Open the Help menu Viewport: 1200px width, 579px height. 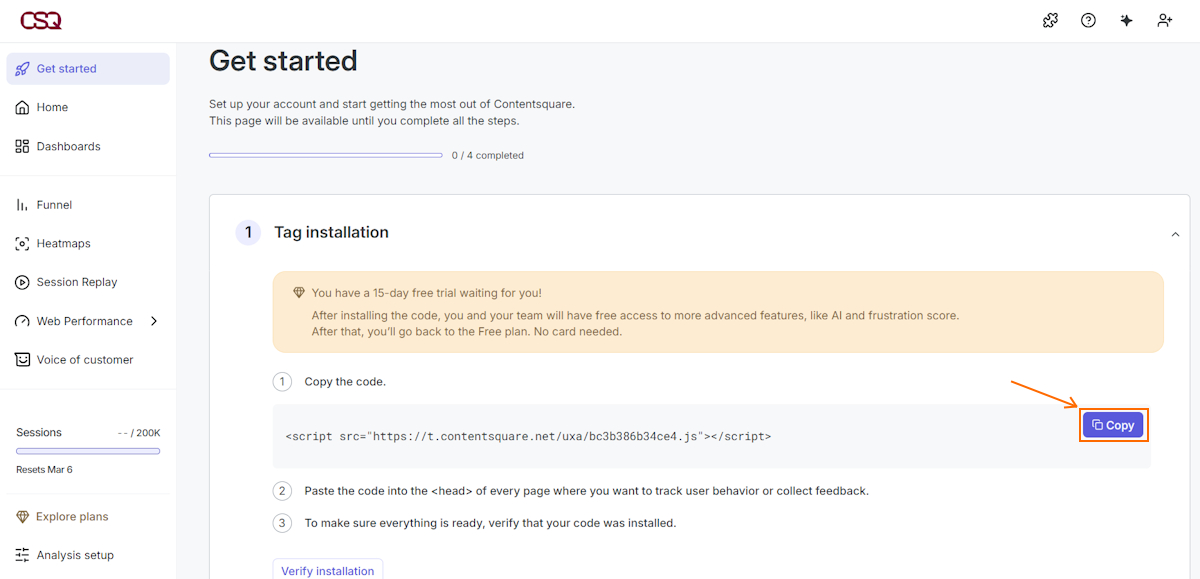click(1088, 20)
